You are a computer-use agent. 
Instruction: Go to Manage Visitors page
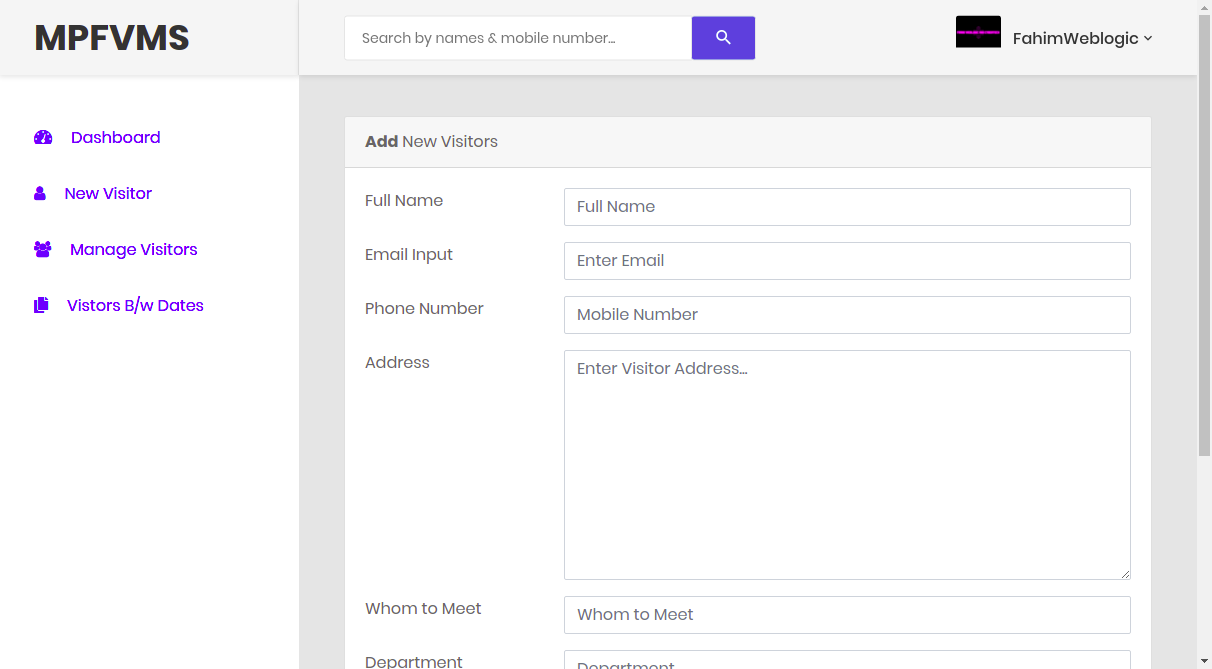(134, 250)
